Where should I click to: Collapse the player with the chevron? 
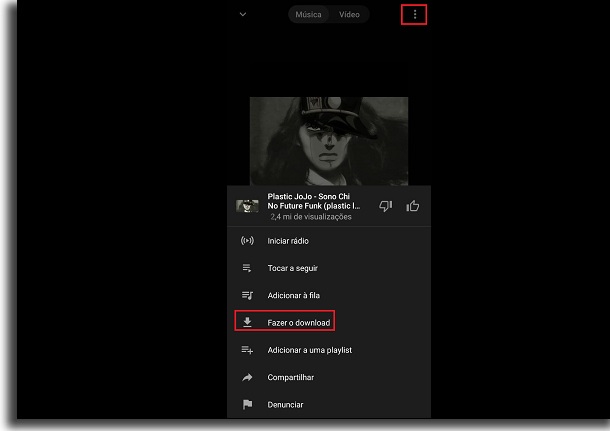[x=243, y=14]
